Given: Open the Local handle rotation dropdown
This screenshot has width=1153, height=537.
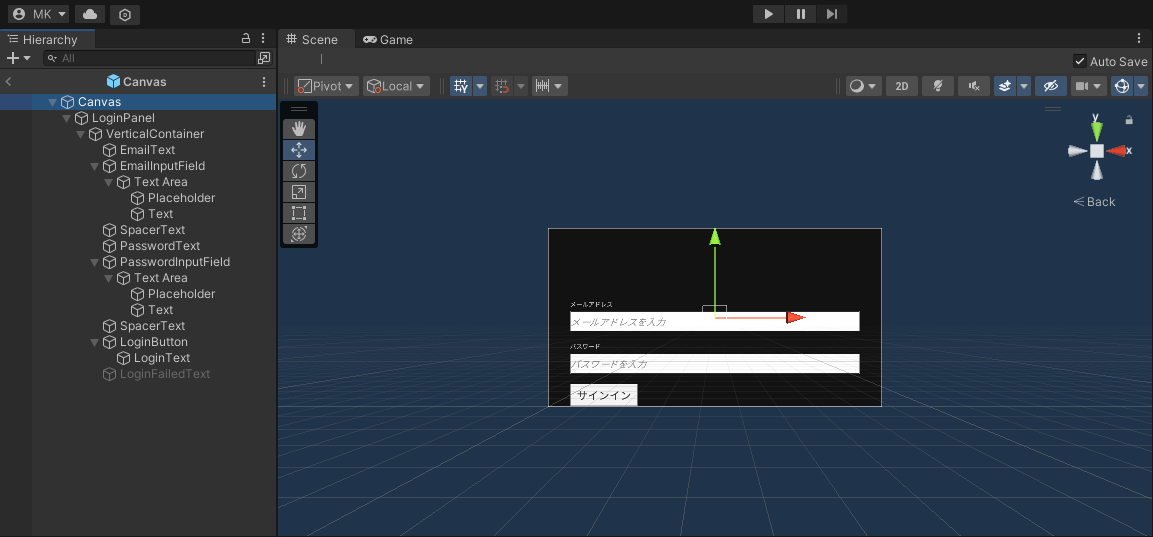Looking at the screenshot, I should point(397,86).
